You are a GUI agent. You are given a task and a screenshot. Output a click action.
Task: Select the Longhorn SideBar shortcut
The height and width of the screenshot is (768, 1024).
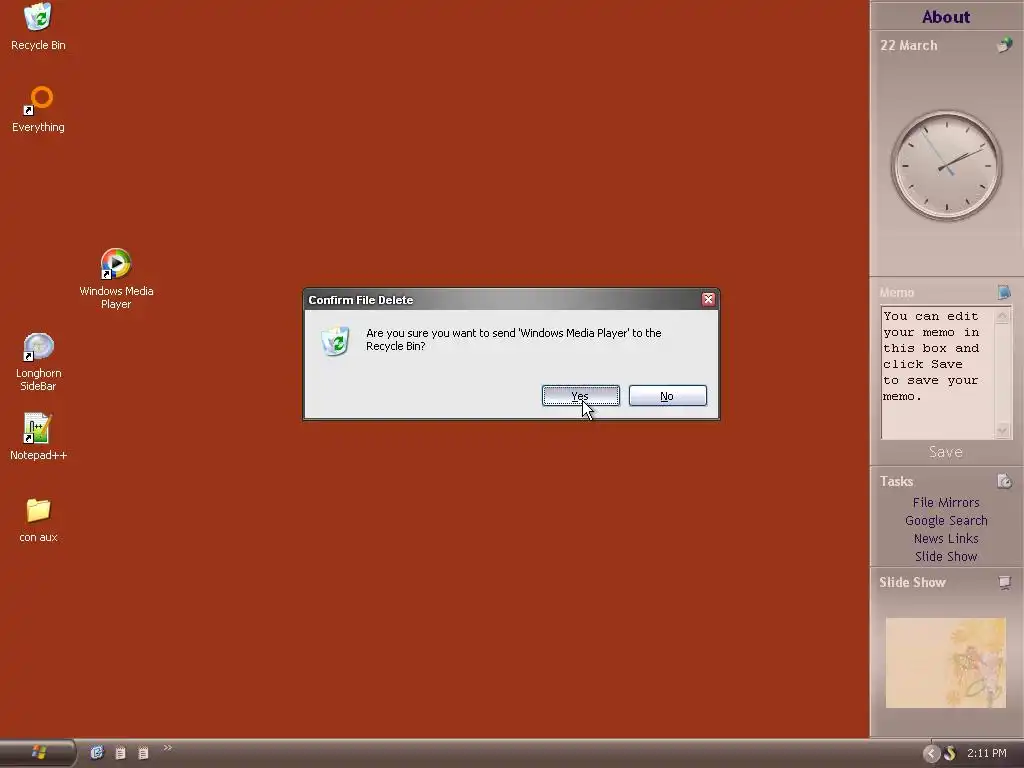[38, 362]
